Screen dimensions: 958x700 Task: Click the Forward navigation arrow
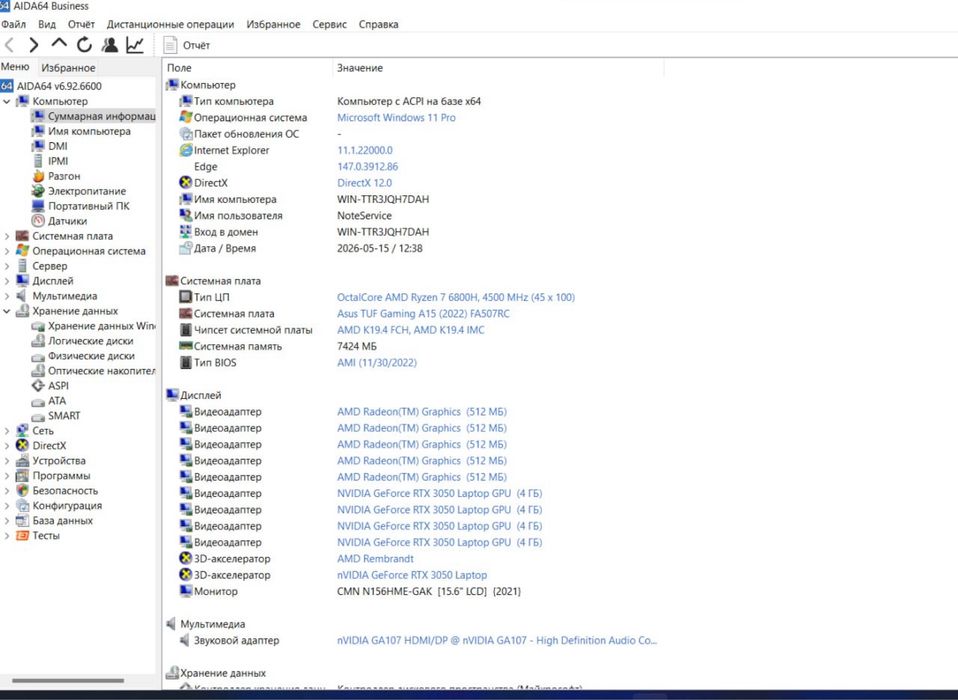[34, 45]
